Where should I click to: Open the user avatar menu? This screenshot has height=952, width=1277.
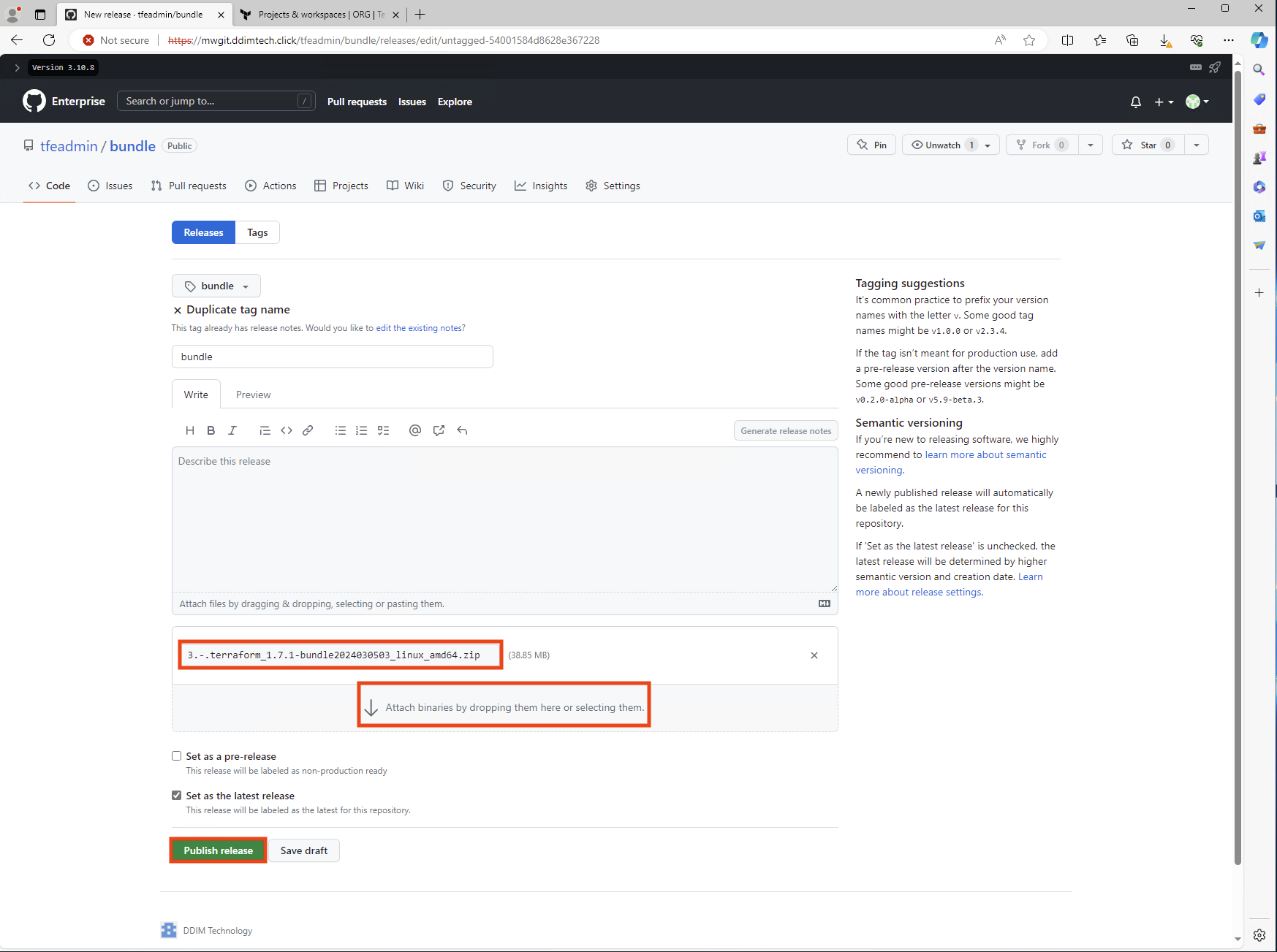[x=1197, y=102]
